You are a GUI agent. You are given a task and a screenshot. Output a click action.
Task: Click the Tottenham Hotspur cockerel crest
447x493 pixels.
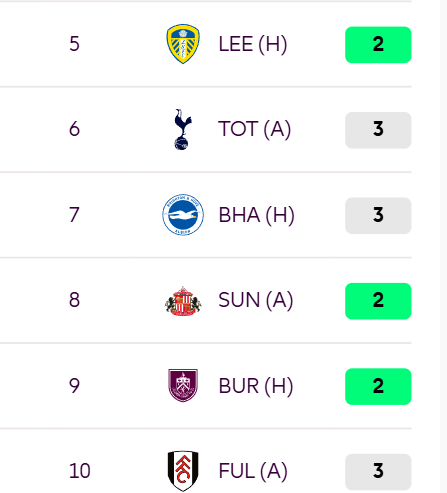pos(183,129)
